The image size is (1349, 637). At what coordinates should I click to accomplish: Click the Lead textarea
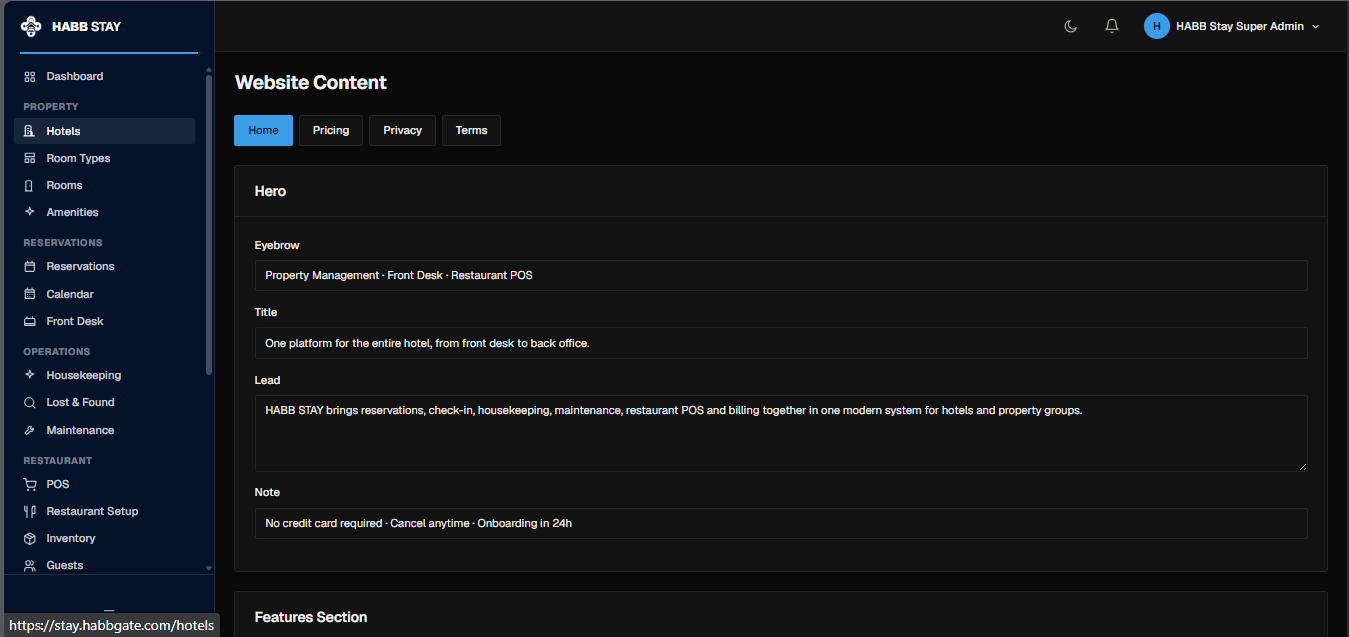point(781,433)
